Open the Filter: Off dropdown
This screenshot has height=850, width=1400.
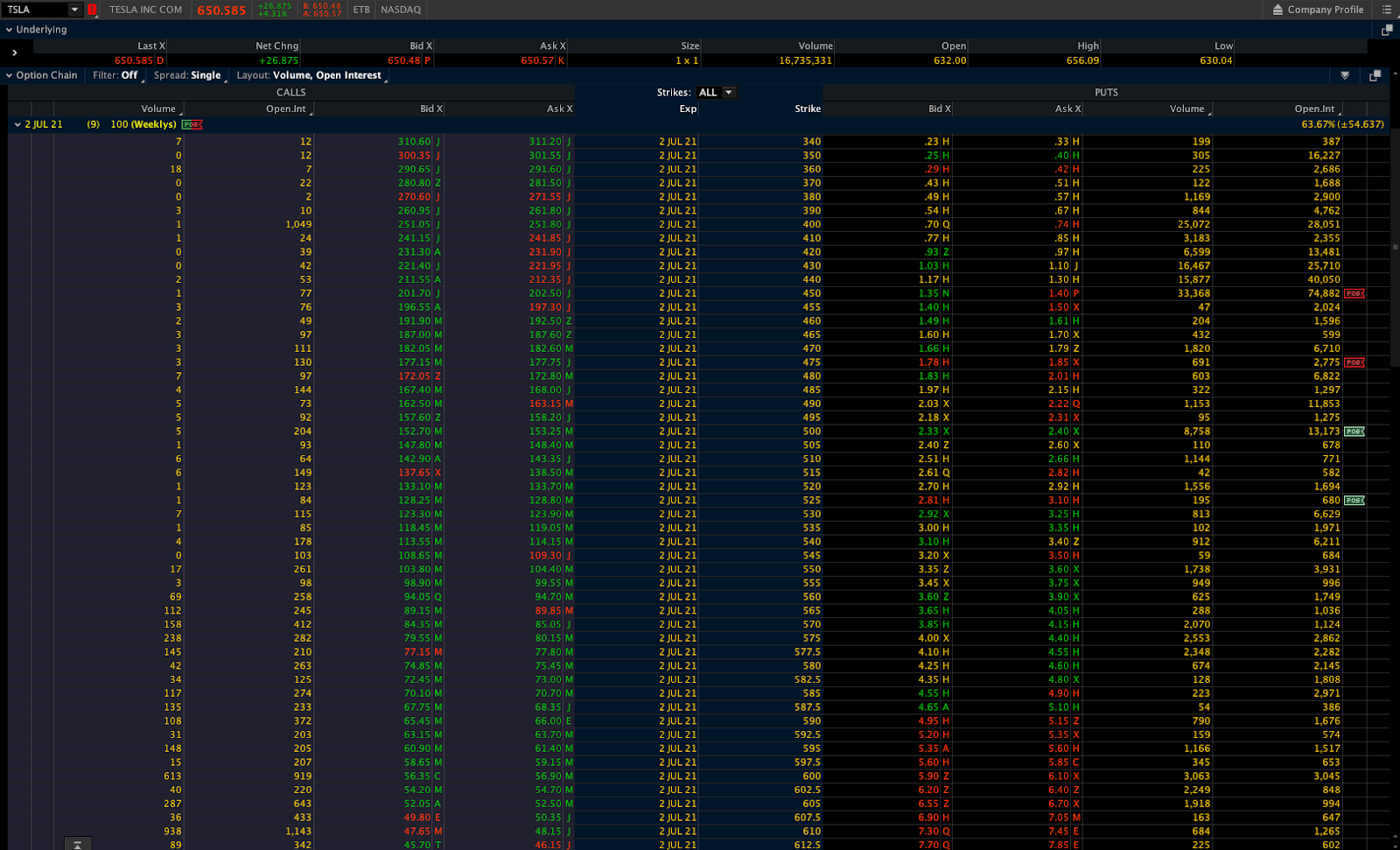116,75
